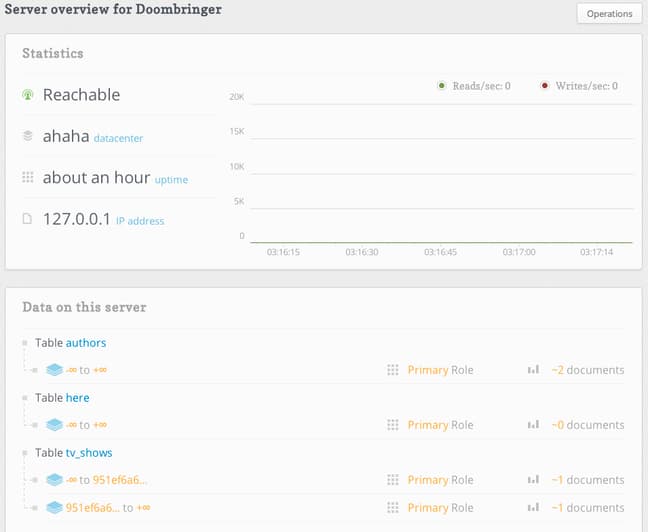This screenshot has width=648, height=532.
Task: Click 'Primary Role' in the here row
Action: [x=440, y=425]
